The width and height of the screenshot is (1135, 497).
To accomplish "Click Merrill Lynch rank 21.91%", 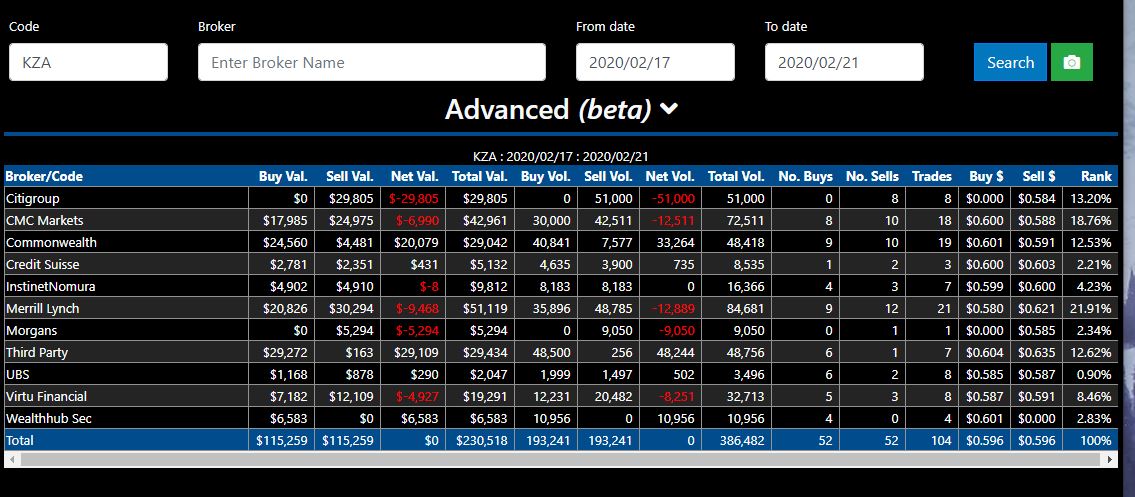I will point(1093,308).
